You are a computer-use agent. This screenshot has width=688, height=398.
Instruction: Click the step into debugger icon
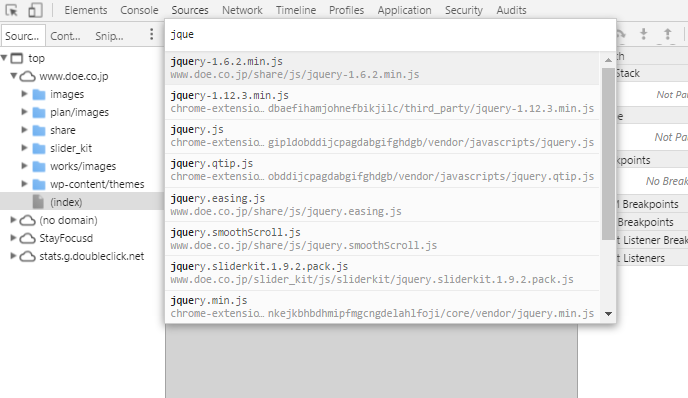[x=644, y=34]
